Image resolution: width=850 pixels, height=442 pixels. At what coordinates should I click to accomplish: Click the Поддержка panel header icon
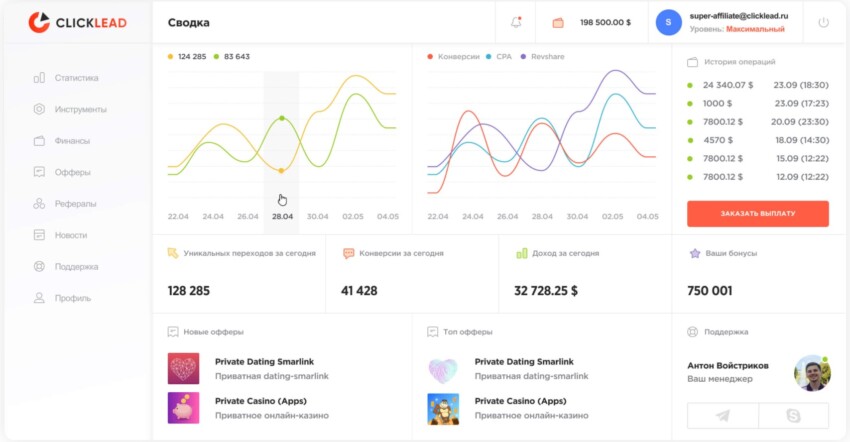(692, 332)
